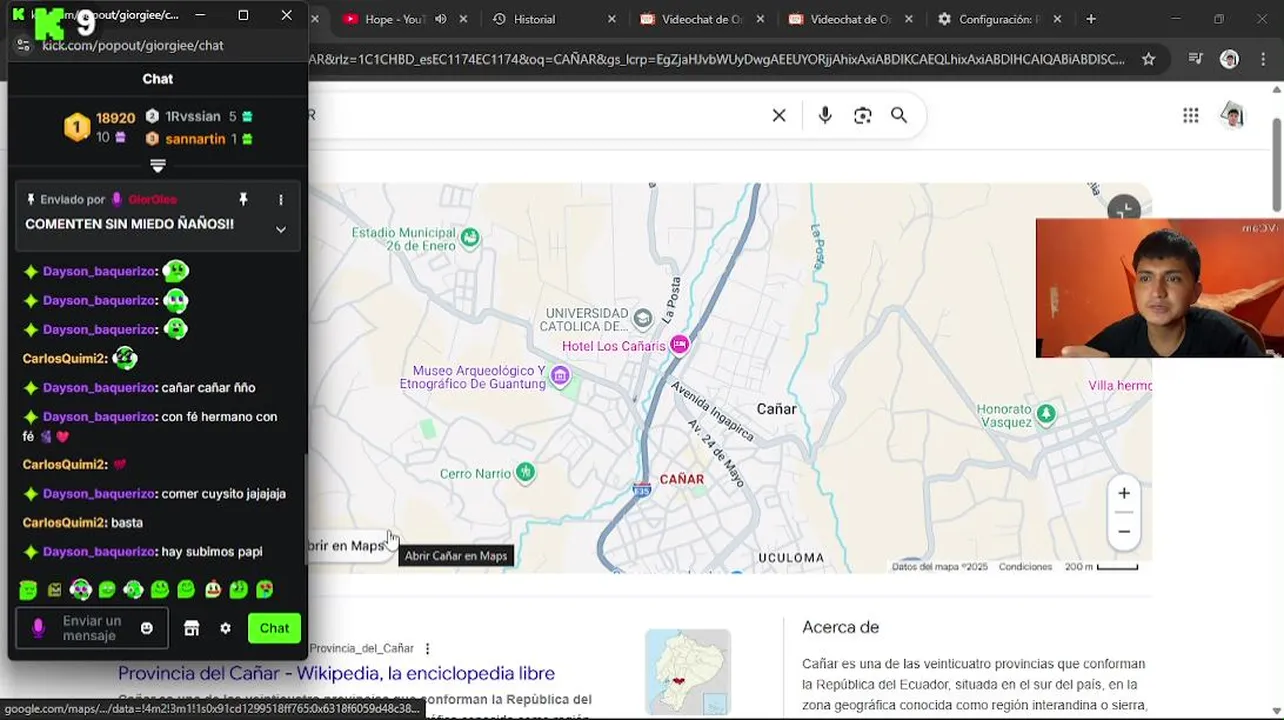Click username sannartin in the leaderboard
This screenshot has width=1284, height=720.
coord(195,139)
